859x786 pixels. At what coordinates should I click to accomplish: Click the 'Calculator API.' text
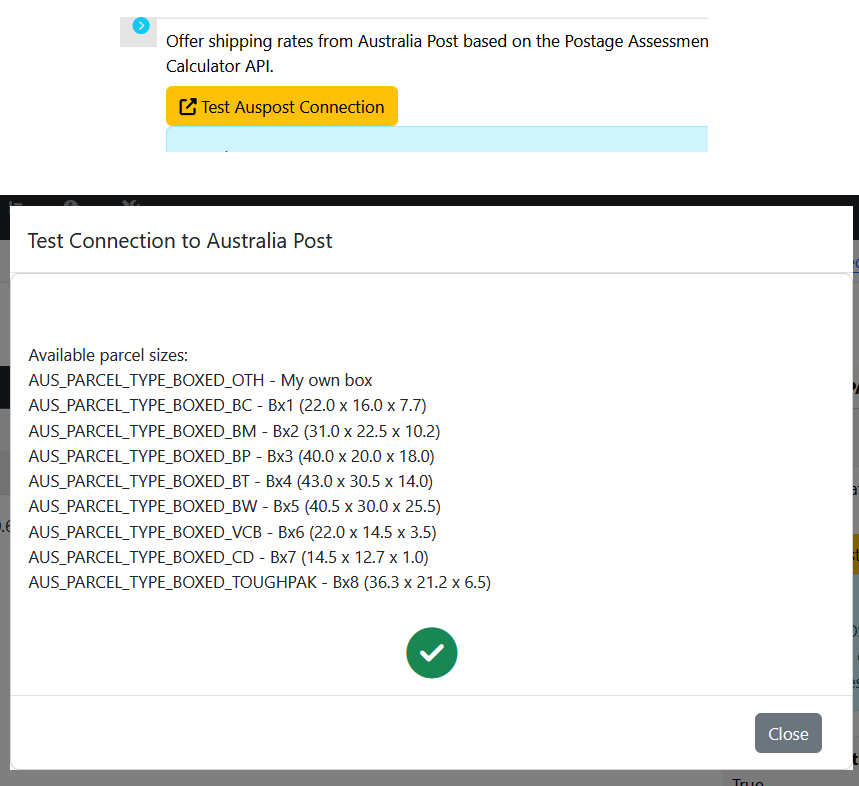pyautogui.click(x=220, y=66)
